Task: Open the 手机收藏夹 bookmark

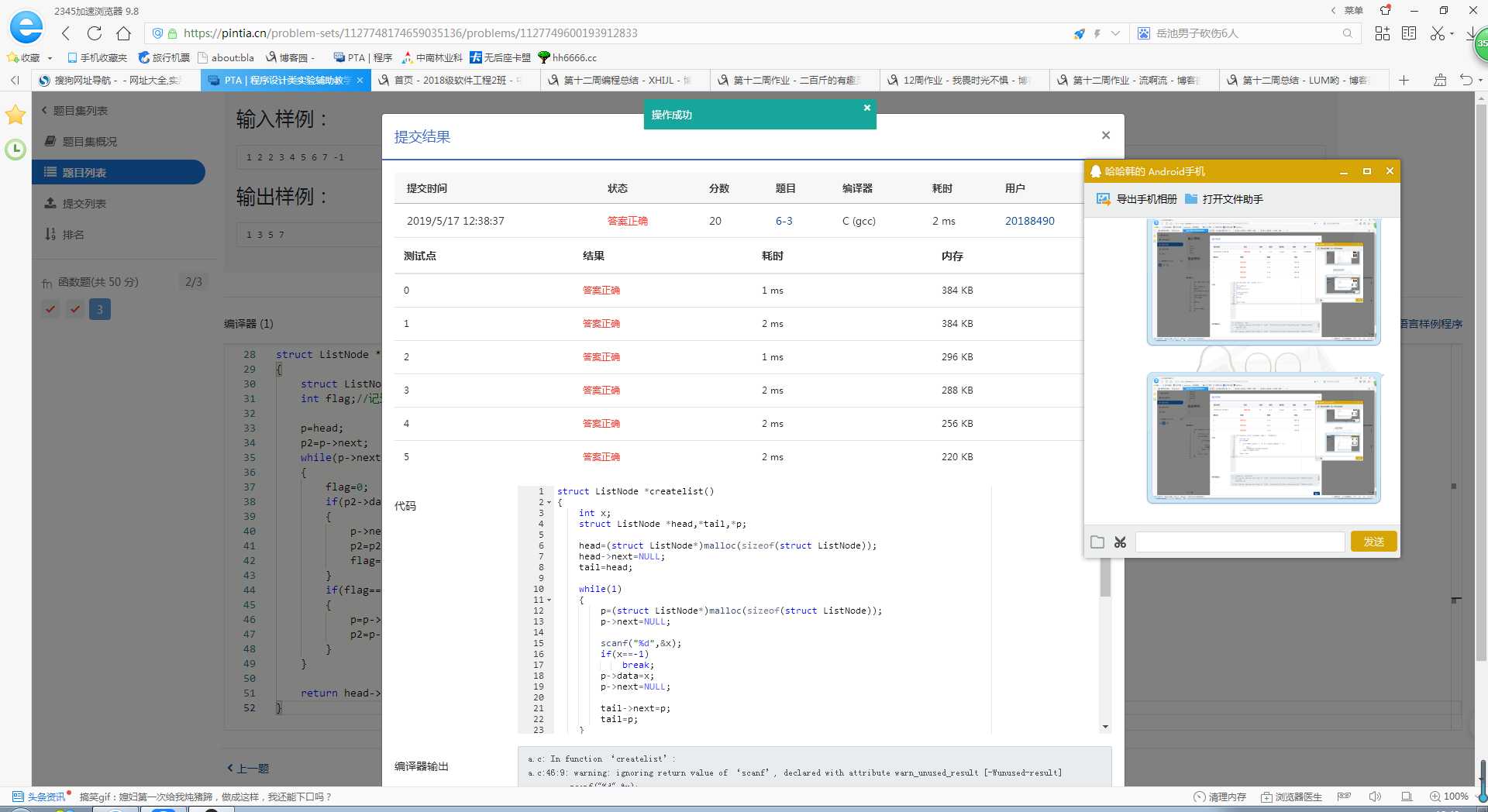Action: [x=97, y=58]
